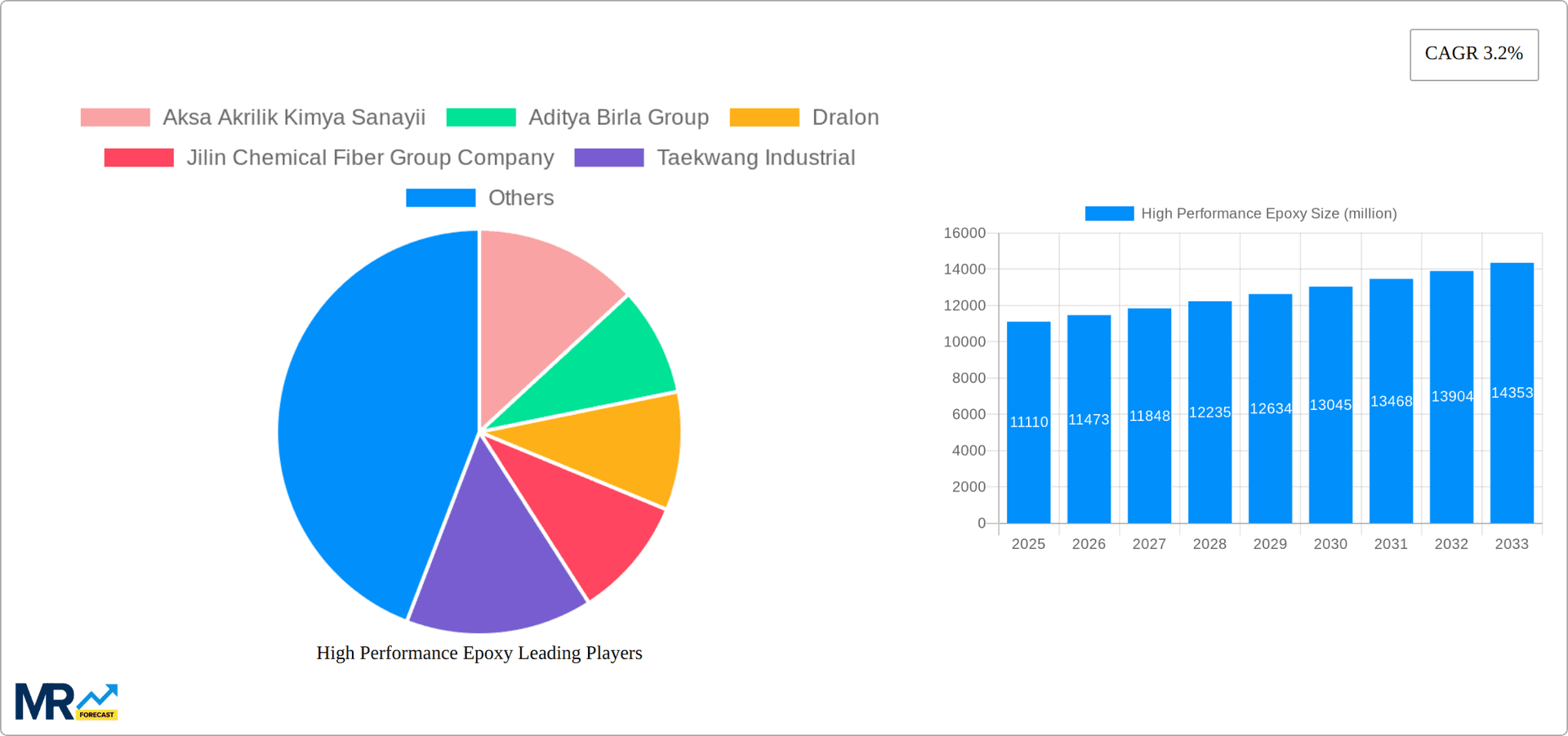Viewport: 1568px width, 736px height.
Task: Click the Jilin Chemical Fiber Group legend swatch
Action: [x=138, y=157]
